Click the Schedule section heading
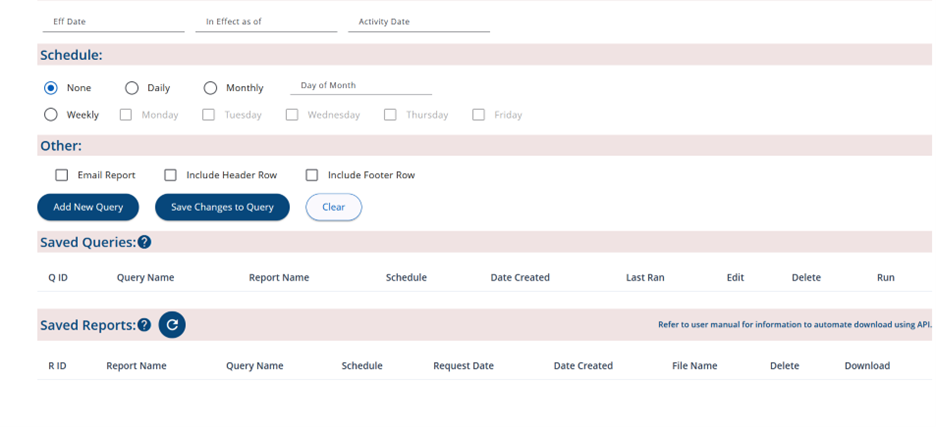The width and height of the screenshot is (936, 427). click(71, 56)
